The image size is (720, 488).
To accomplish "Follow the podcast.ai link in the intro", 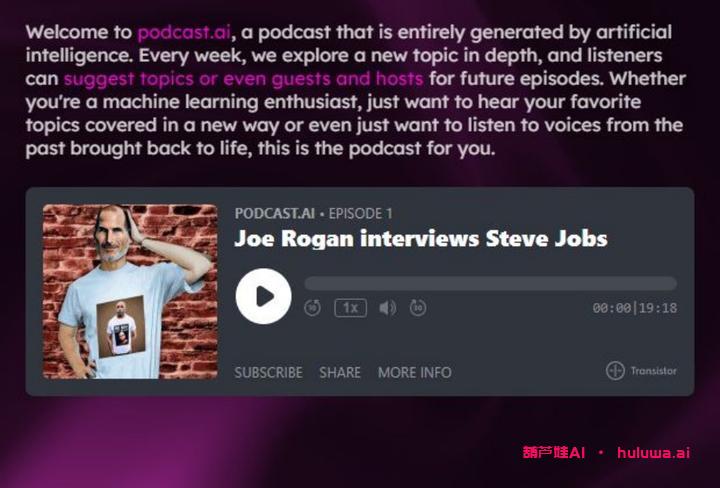I will pyautogui.click(x=184, y=33).
